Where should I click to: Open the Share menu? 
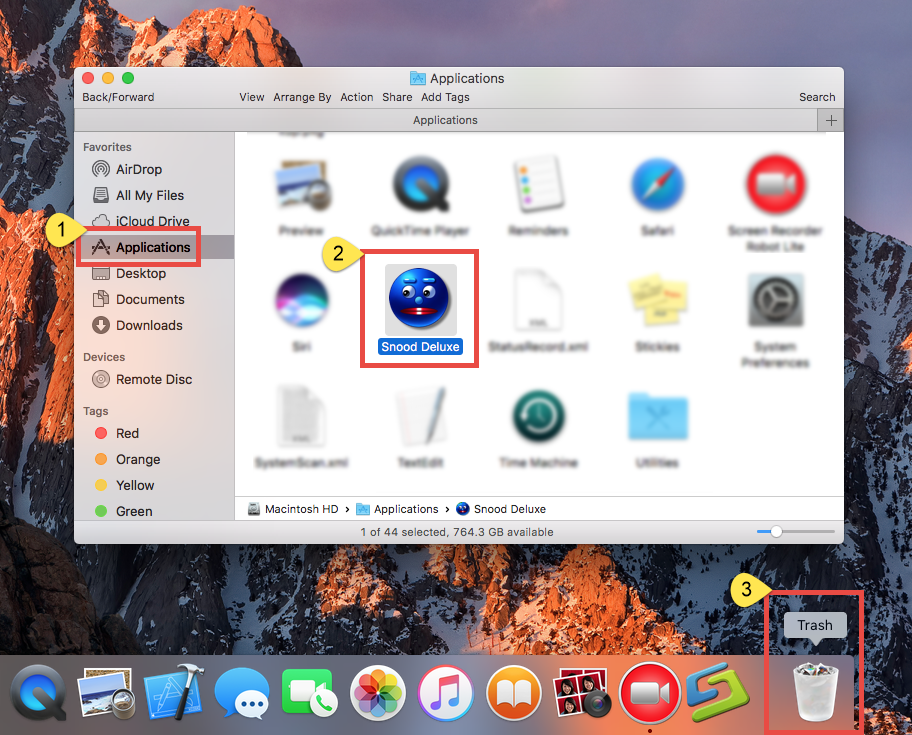396,97
